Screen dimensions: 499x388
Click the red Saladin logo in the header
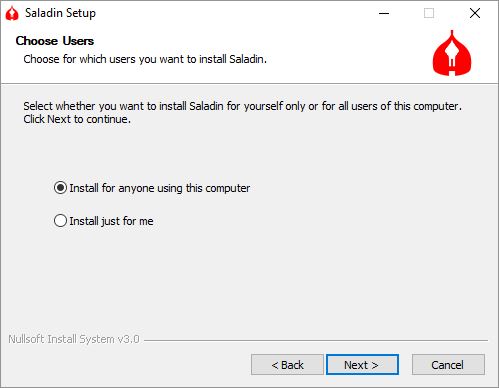pyautogui.click(x=452, y=53)
